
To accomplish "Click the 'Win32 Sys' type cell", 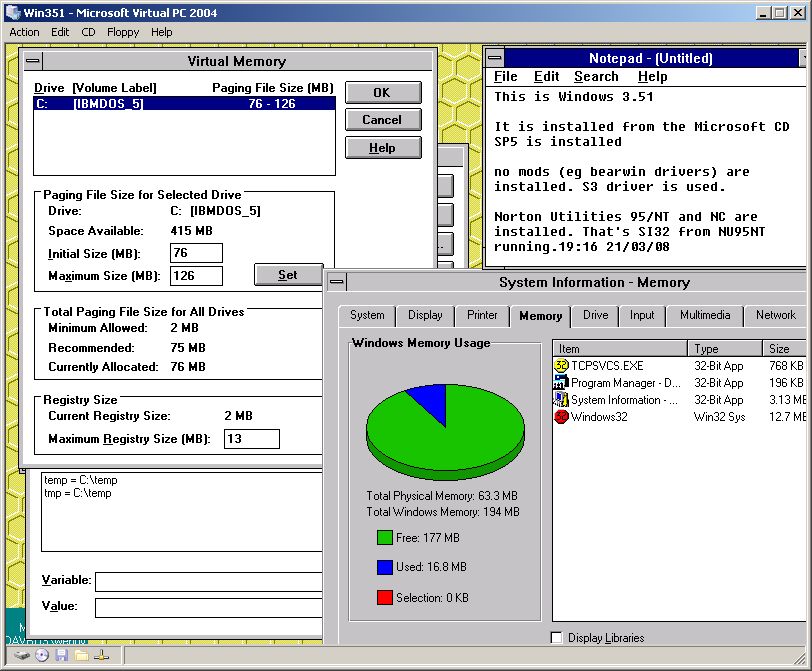I will click(719, 417).
